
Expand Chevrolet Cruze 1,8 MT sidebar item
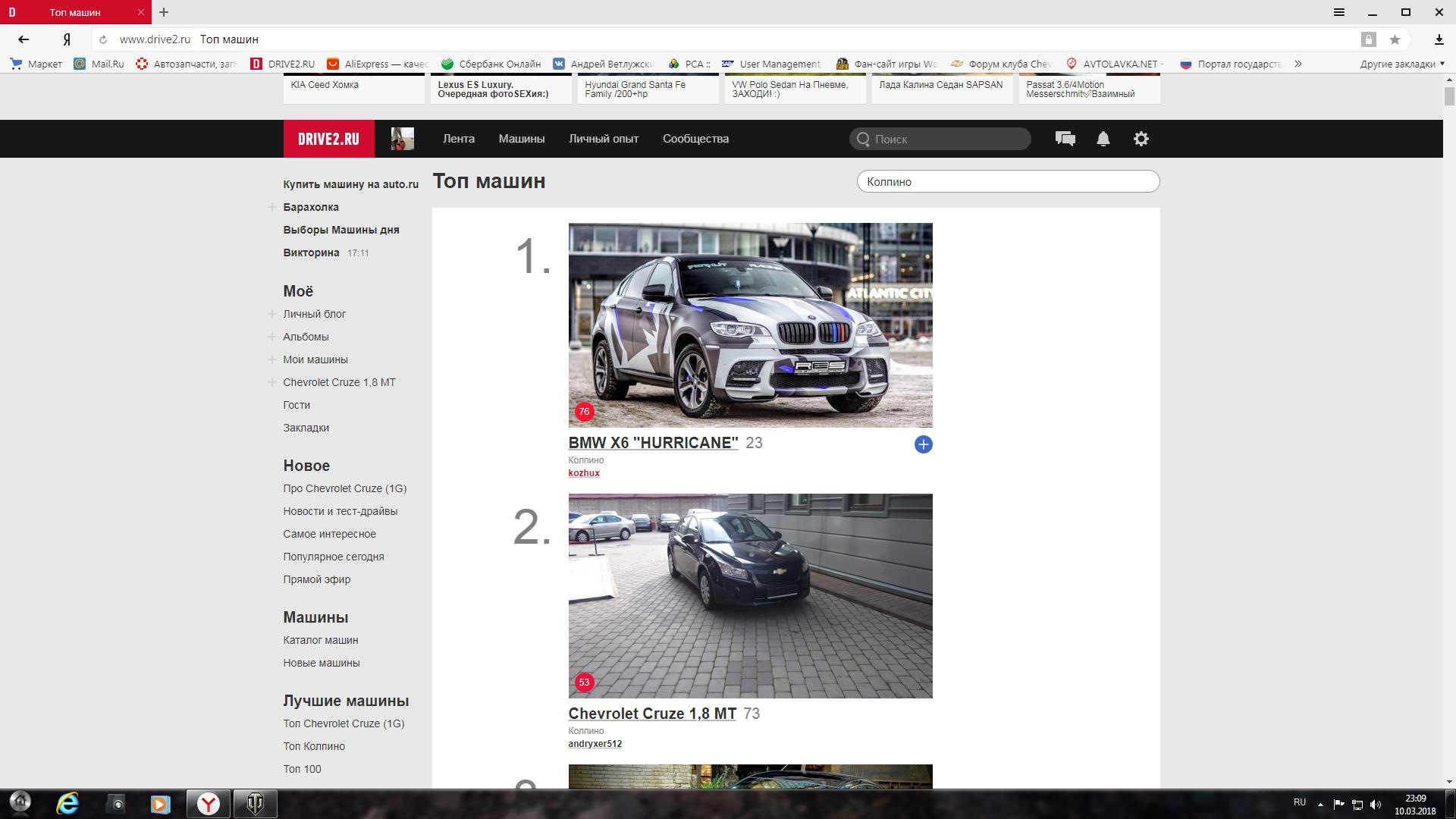coord(271,382)
